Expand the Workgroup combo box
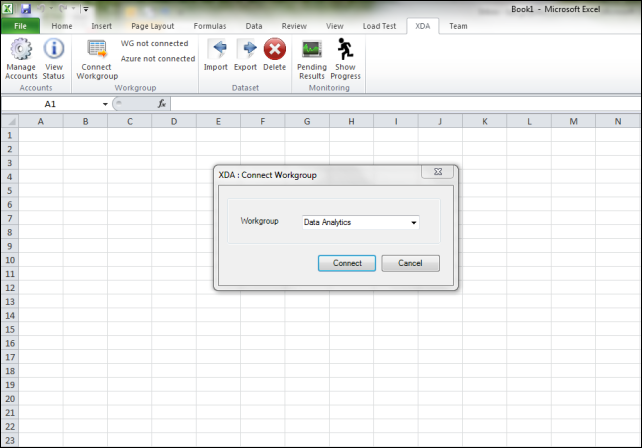Screen dimensions: 642x448 414,222
